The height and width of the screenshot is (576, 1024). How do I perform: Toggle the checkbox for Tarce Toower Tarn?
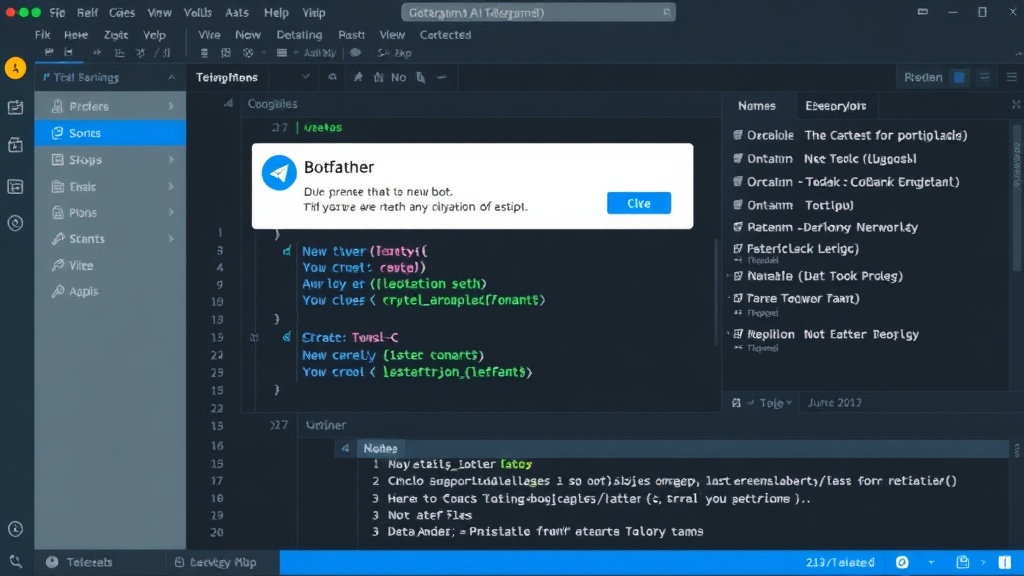(x=737, y=298)
